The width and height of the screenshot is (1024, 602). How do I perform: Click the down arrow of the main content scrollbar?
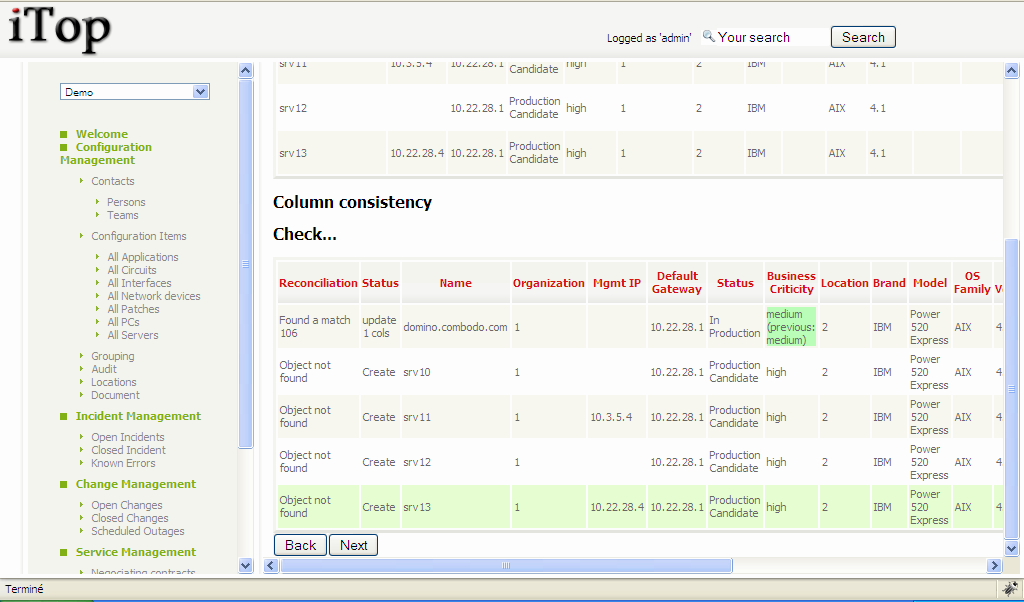[1011, 548]
